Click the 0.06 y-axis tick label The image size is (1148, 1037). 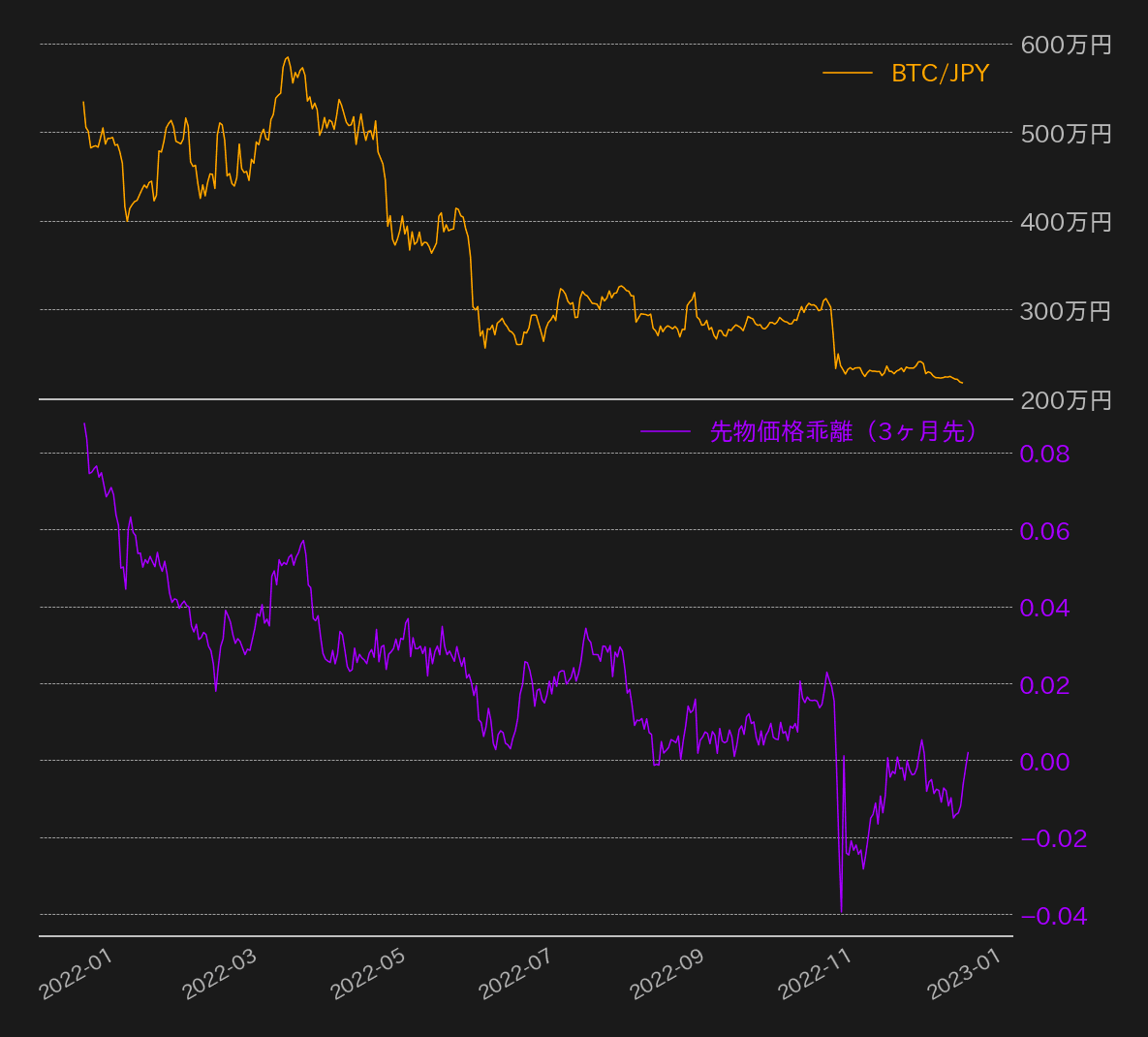[1044, 531]
